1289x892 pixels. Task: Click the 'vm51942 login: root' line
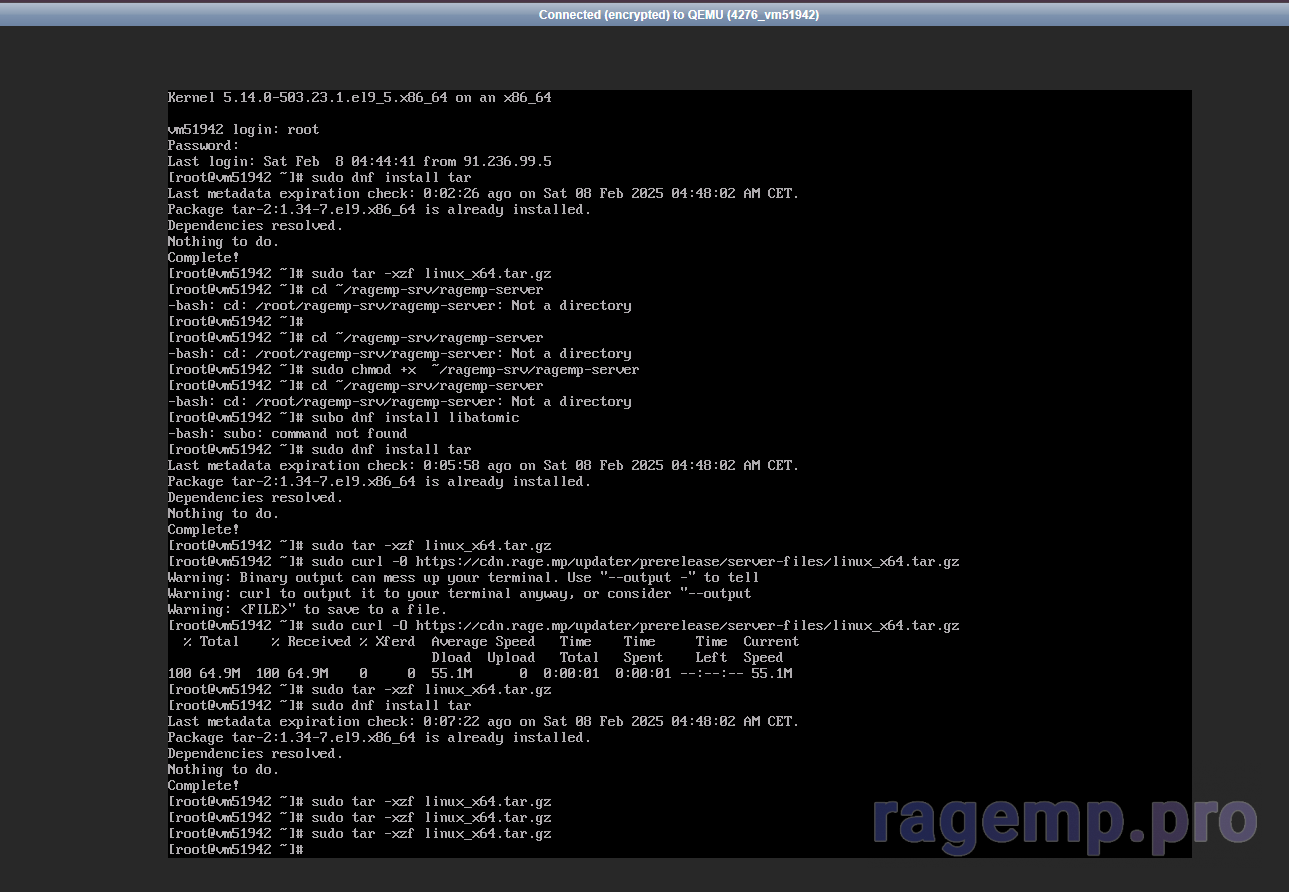pyautogui.click(x=244, y=129)
